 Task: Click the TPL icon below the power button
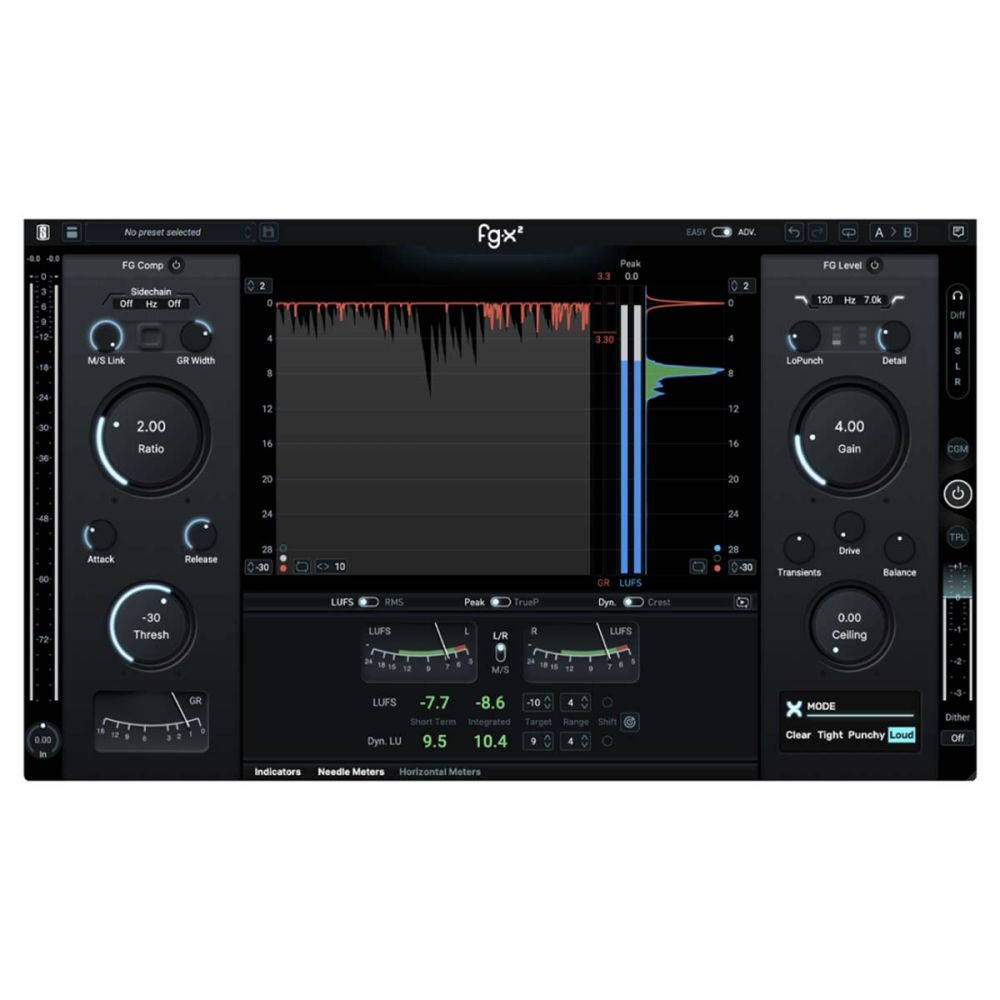[x=957, y=537]
